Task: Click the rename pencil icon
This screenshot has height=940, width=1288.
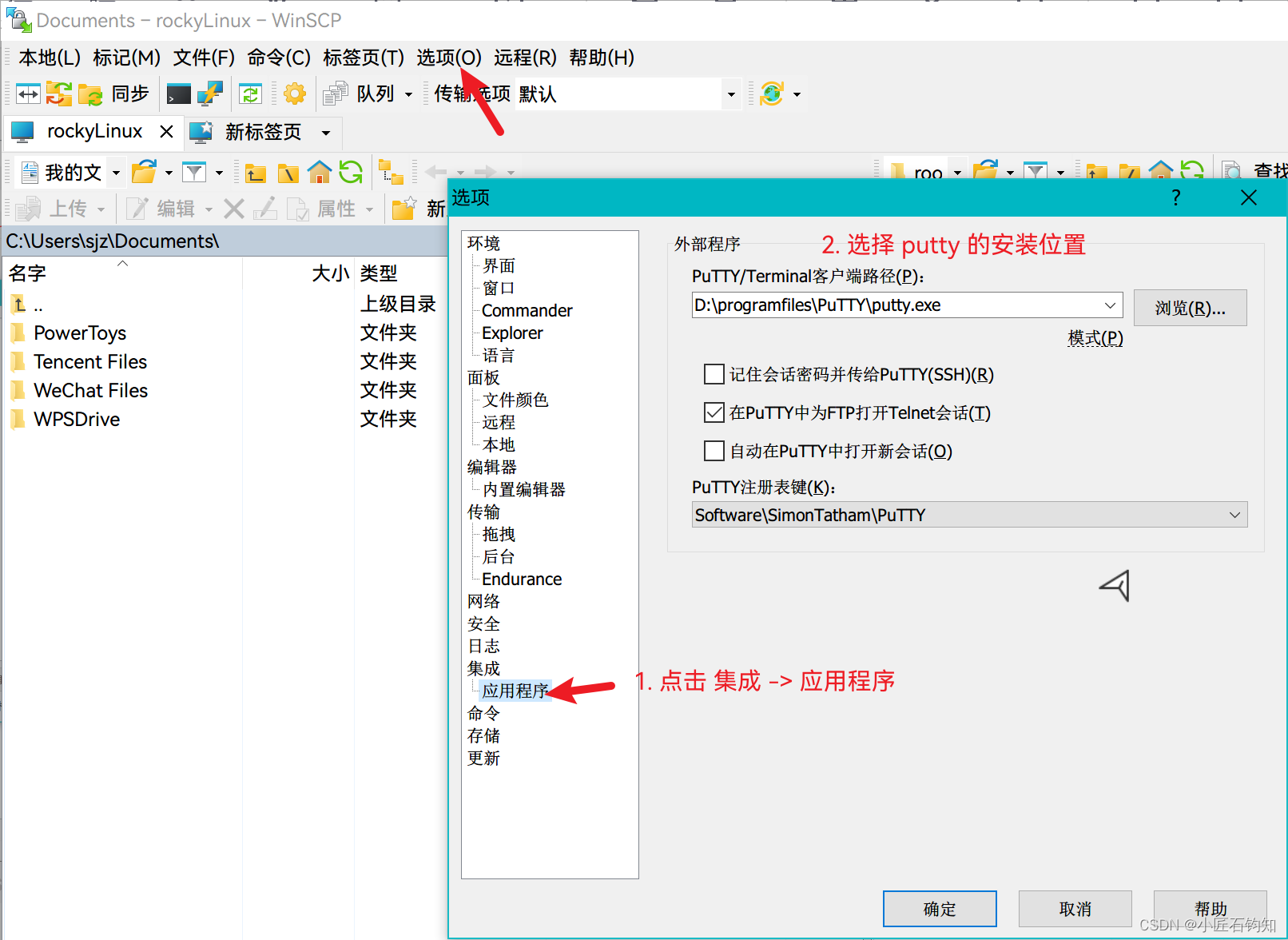Action: tap(265, 209)
